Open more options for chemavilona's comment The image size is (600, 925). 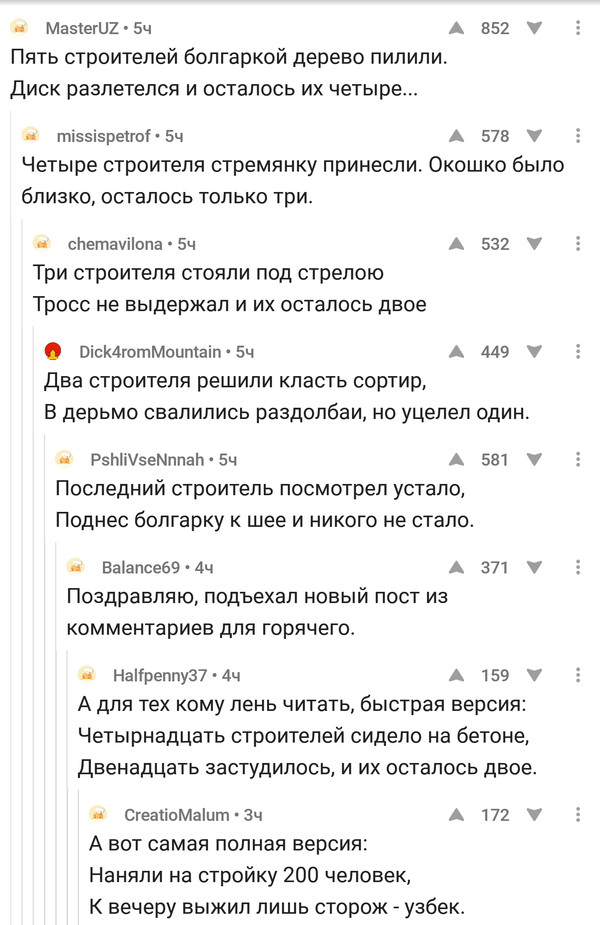click(578, 244)
